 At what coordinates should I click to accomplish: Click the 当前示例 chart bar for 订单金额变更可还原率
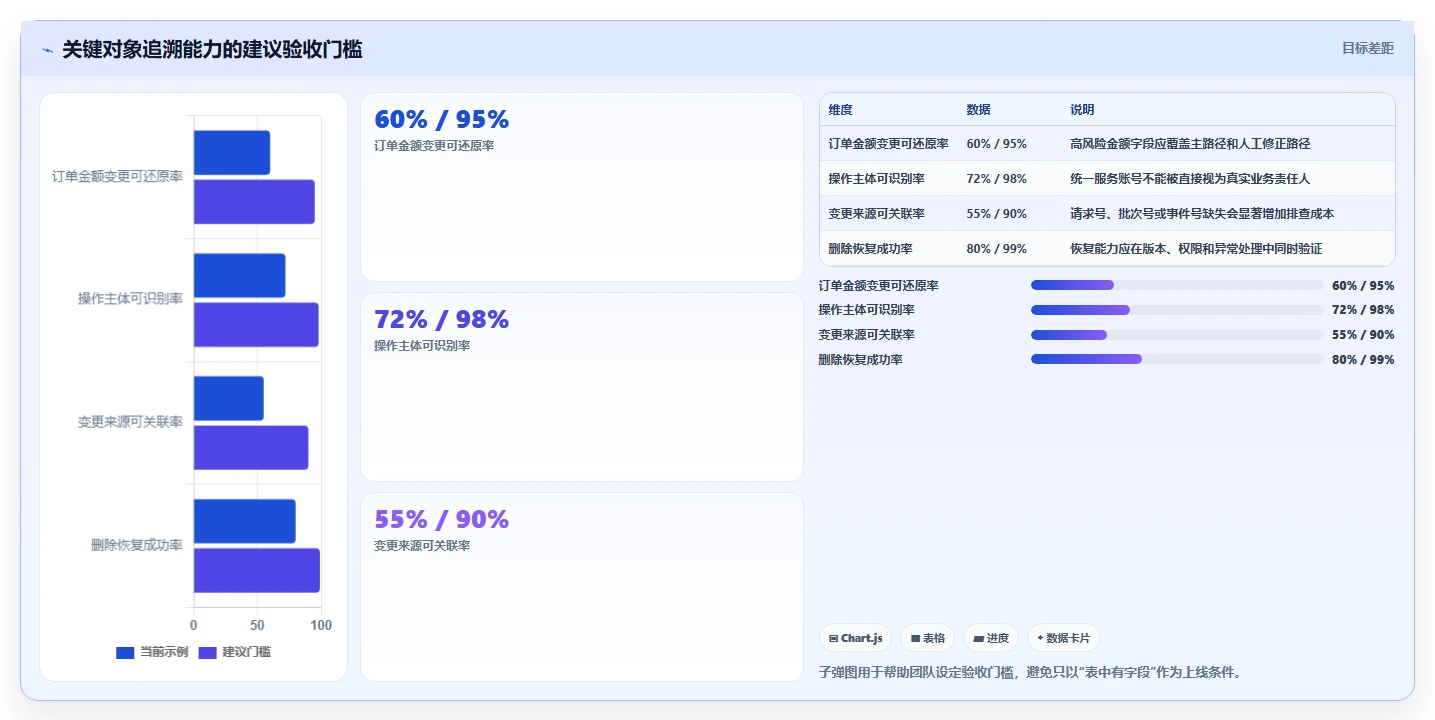232,153
